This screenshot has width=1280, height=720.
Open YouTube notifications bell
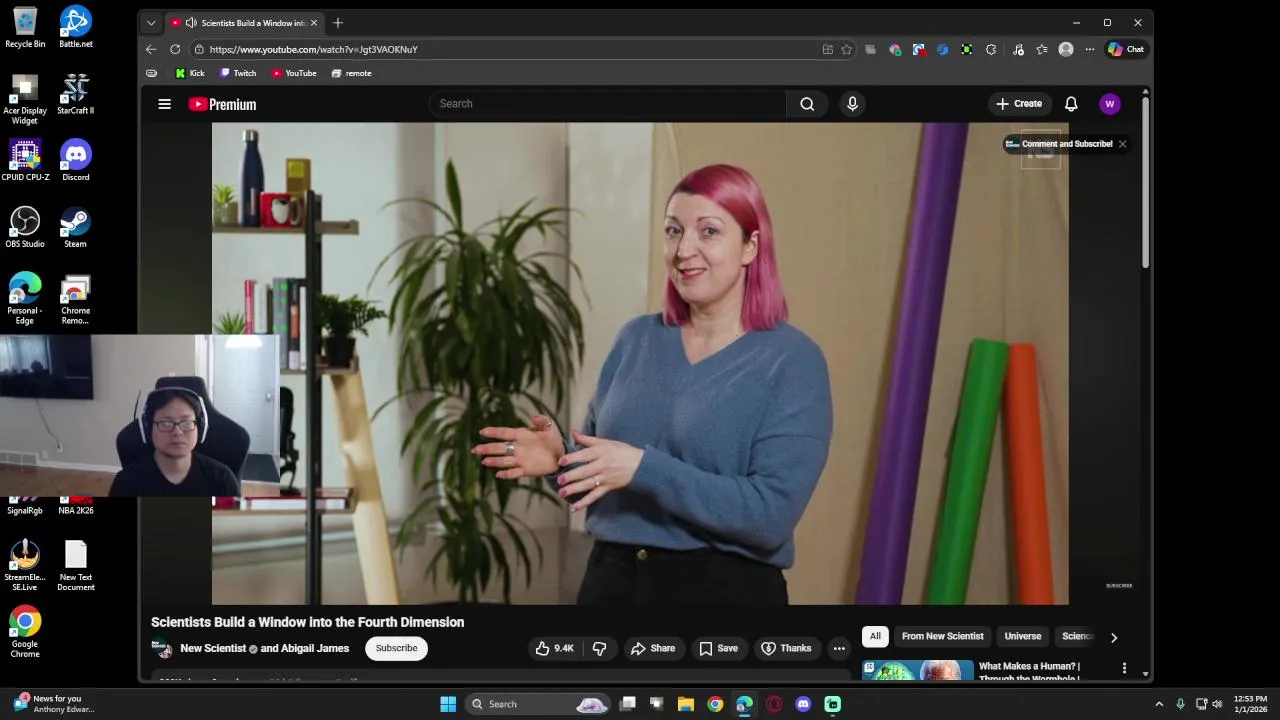point(1071,104)
